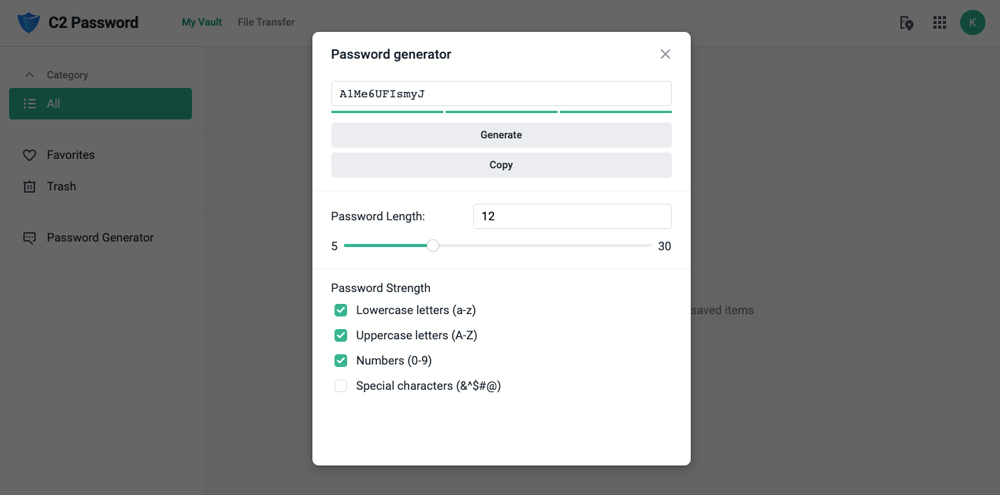Image resolution: width=1000 pixels, height=495 pixels.
Task: Switch to File Transfer tab
Action: (266, 22)
